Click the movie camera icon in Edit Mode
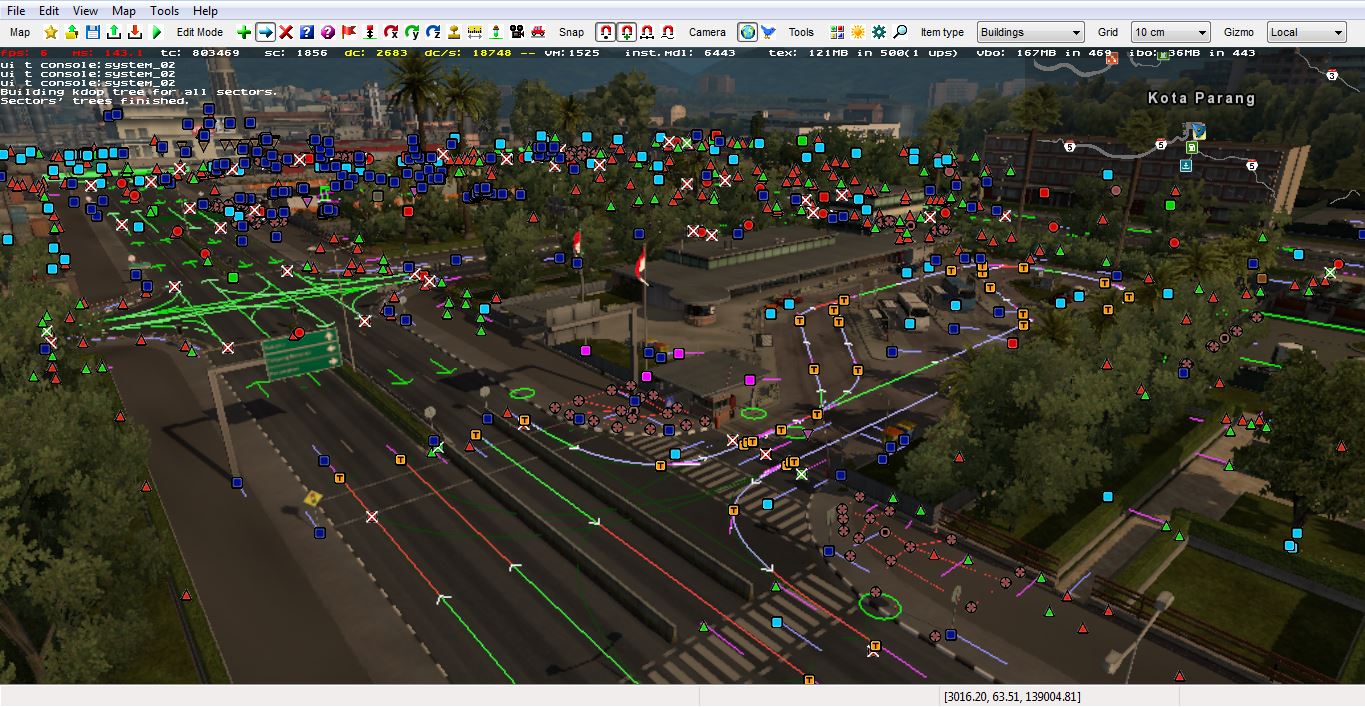The image size is (1365, 707). tap(517, 32)
